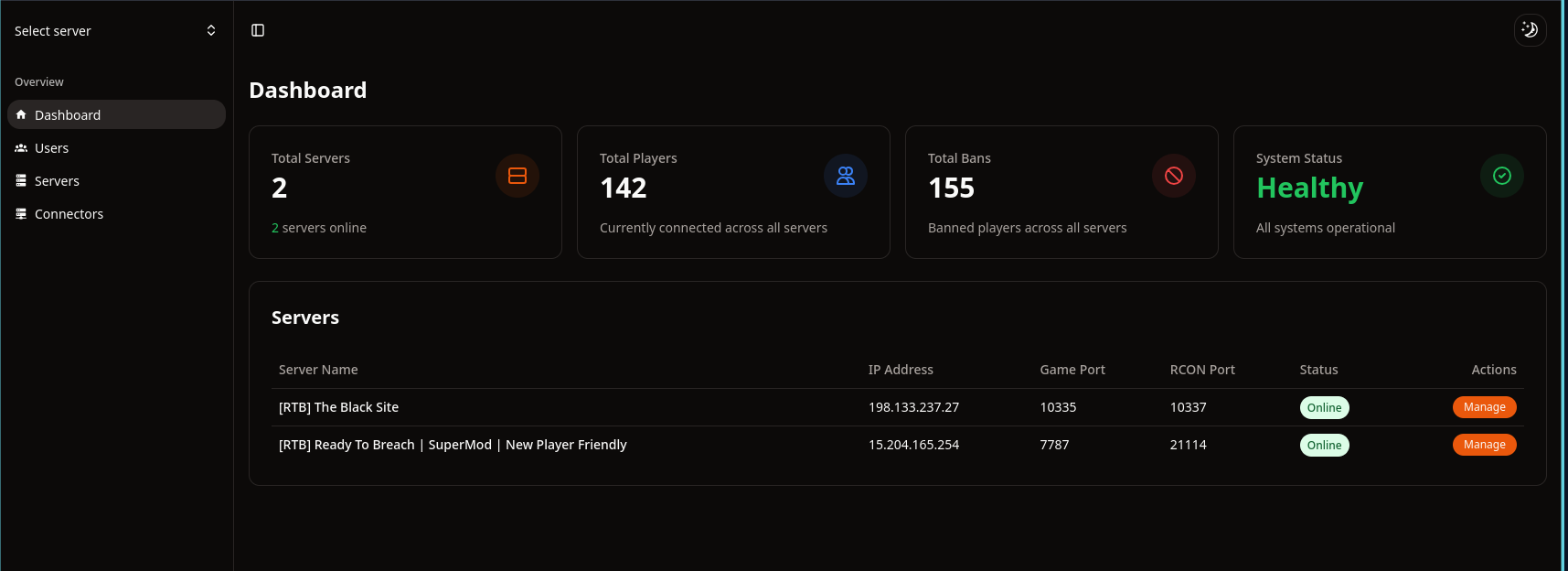Click the Status column header
This screenshot has height=571, width=1568.
[1318, 370]
